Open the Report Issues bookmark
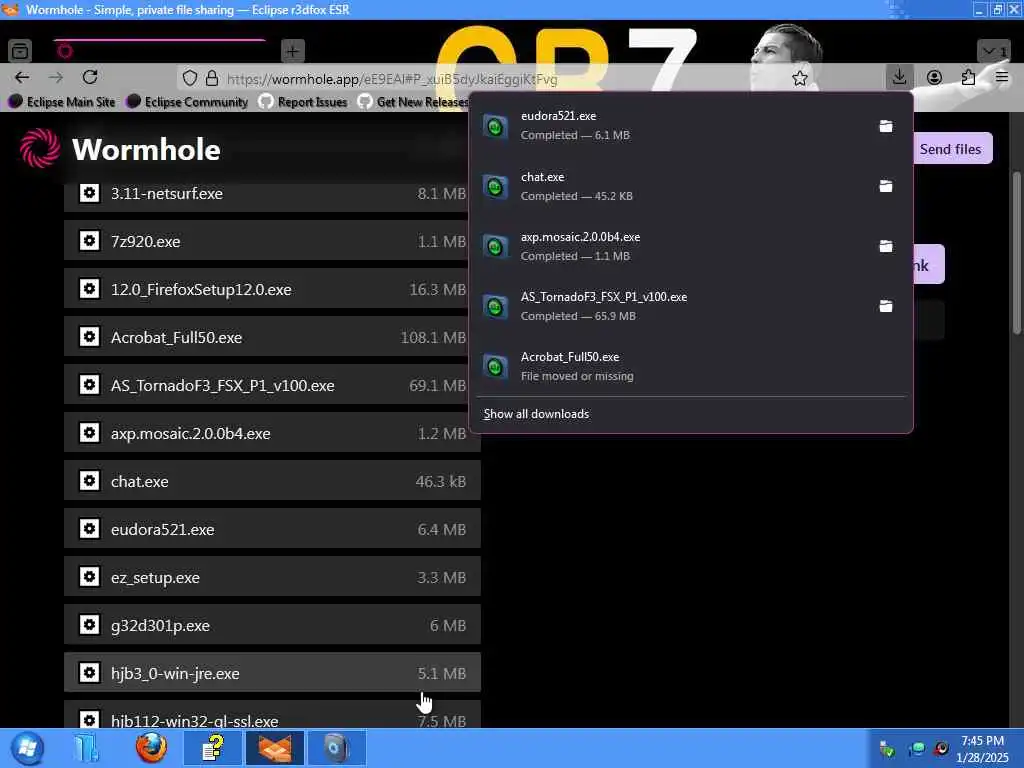This screenshot has width=1024, height=768. (x=303, y=102)
